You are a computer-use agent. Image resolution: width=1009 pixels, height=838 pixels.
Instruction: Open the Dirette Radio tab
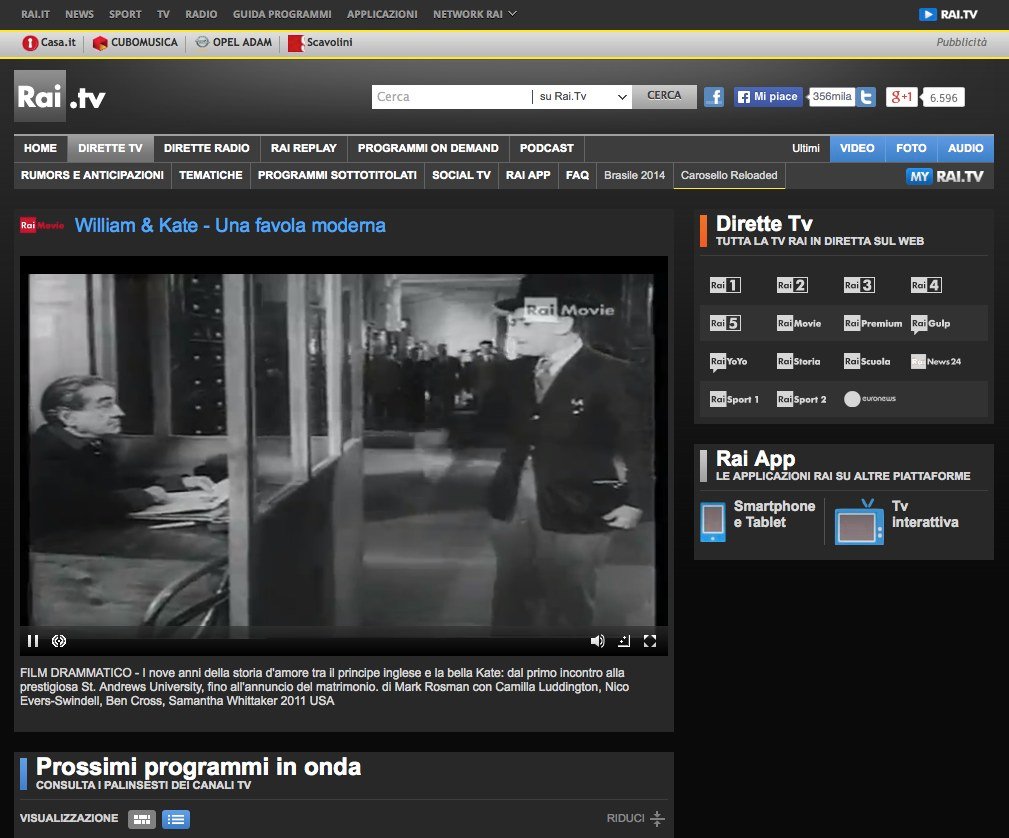(x=207, y=149)
